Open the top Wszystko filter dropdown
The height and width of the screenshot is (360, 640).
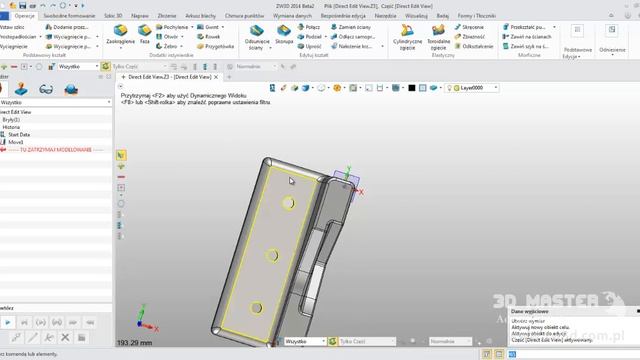click(x=78, y=66)
